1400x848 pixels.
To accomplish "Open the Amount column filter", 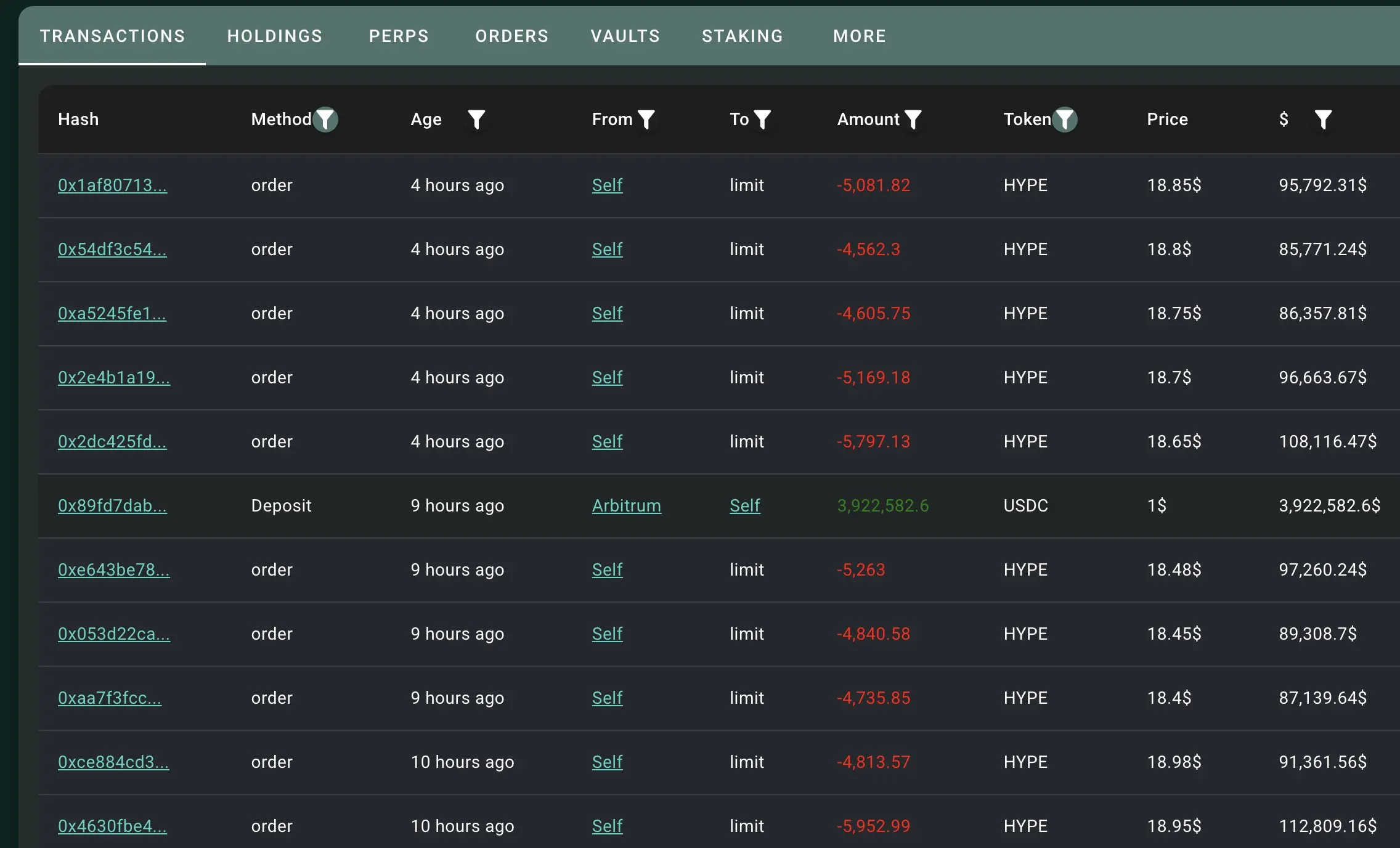I will pyautogui.click(x=914, y=120).
